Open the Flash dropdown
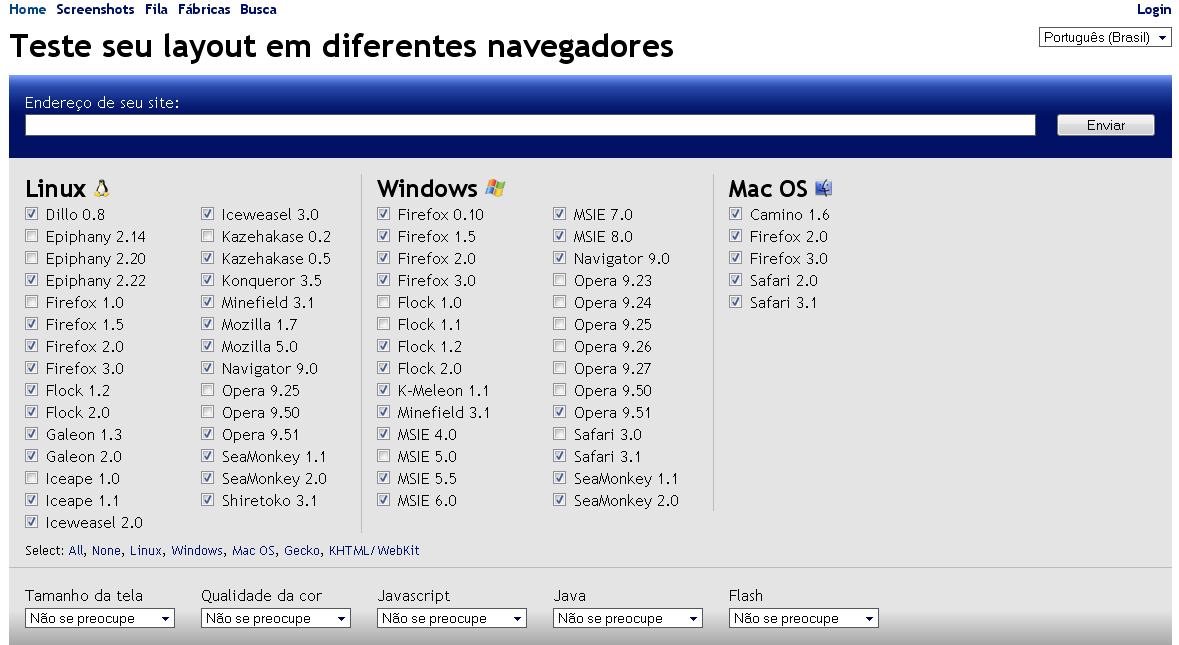Viewport: 1179px width, 645px height. [804, 618]
